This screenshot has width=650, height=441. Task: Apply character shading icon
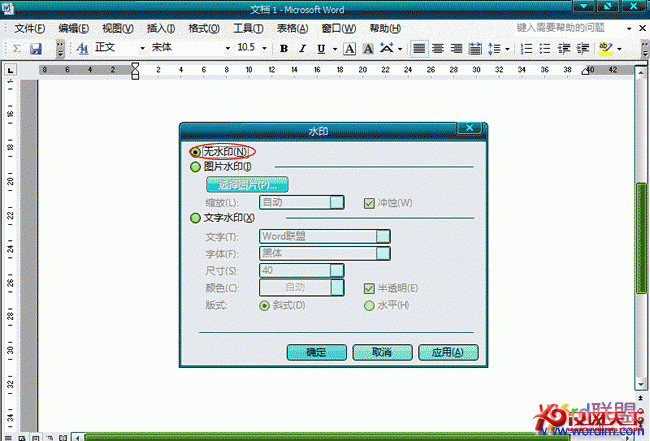pyautogui.click(x=368, y=48)
